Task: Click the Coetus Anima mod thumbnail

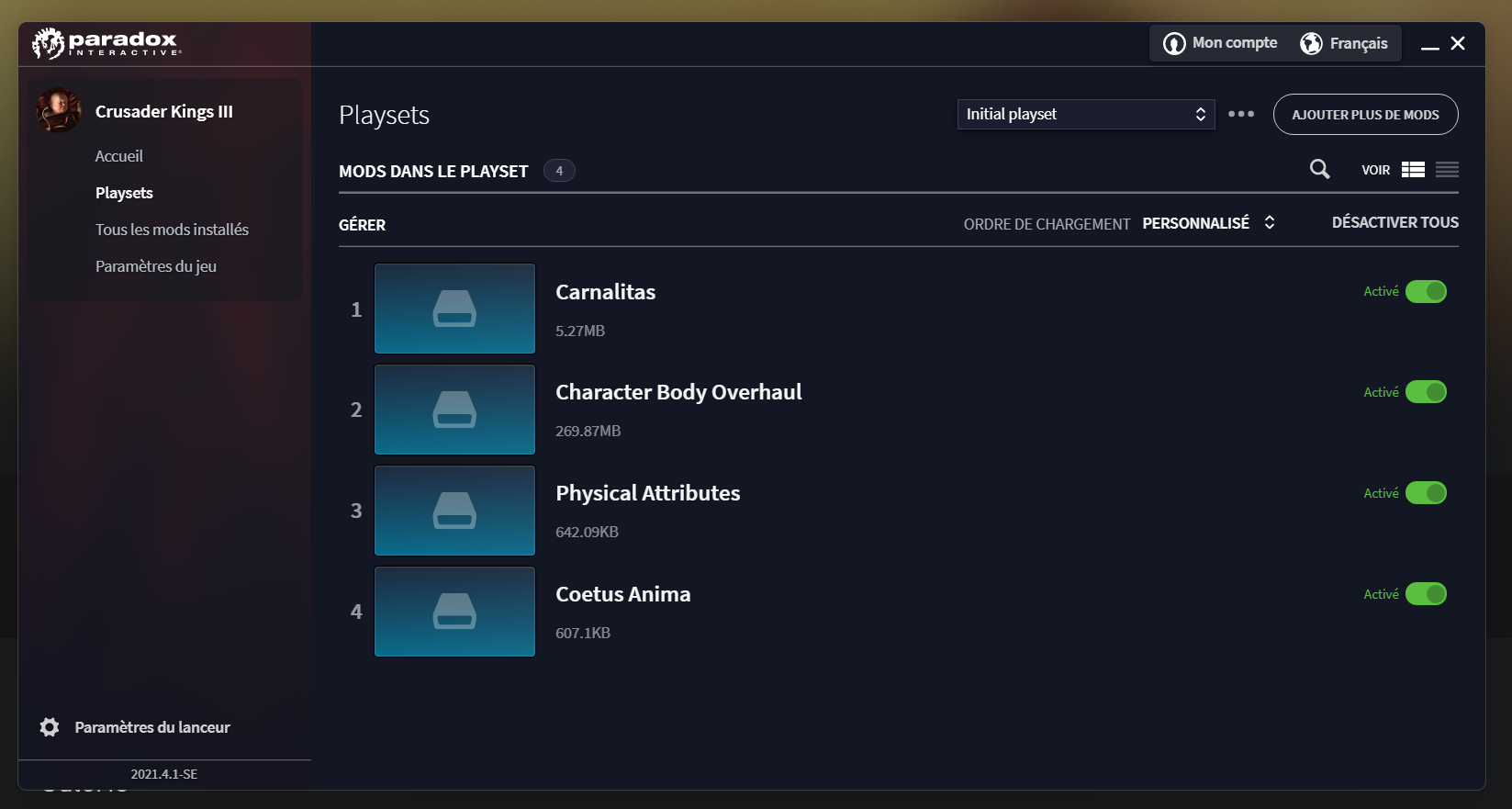Action: tap(454, 612)
